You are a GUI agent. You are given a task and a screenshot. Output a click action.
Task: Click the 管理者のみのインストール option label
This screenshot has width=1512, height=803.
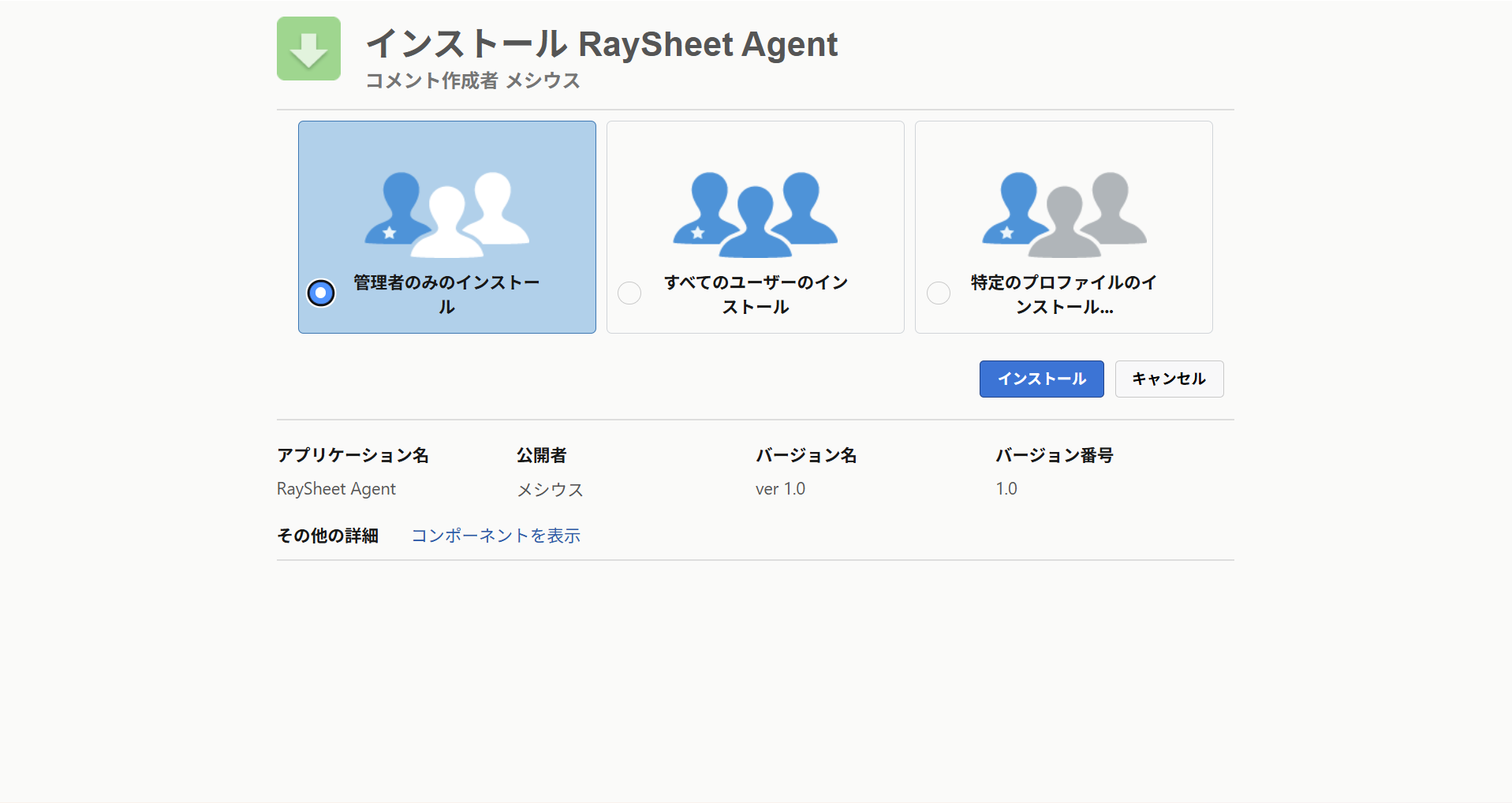tap(446, 294)
